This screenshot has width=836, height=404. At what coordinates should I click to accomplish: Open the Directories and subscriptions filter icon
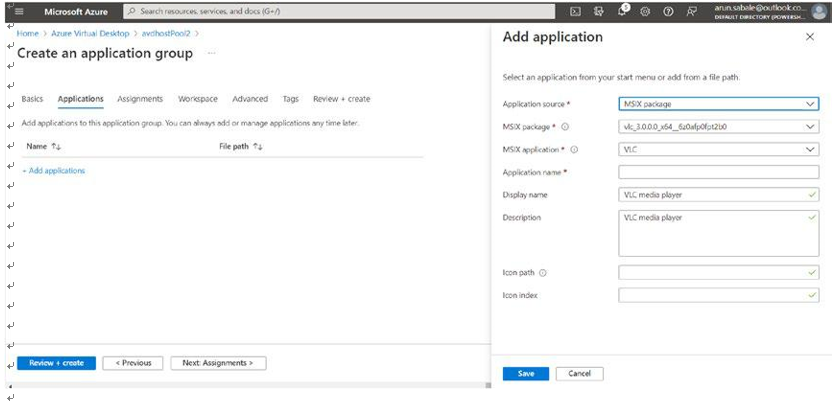(x=598, y=12)
